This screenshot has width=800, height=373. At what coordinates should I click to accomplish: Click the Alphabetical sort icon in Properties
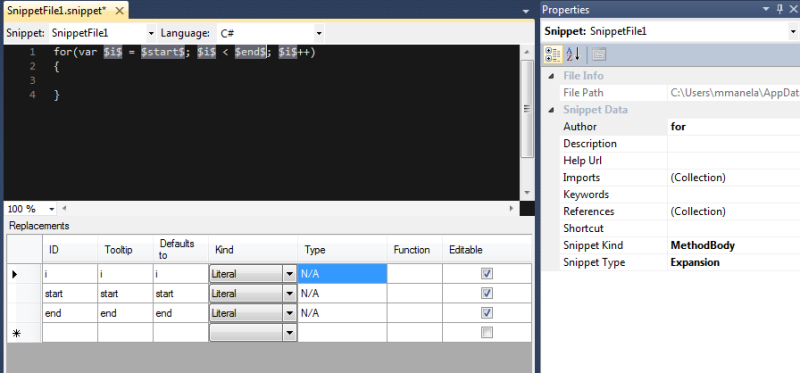tap(573, 55)
